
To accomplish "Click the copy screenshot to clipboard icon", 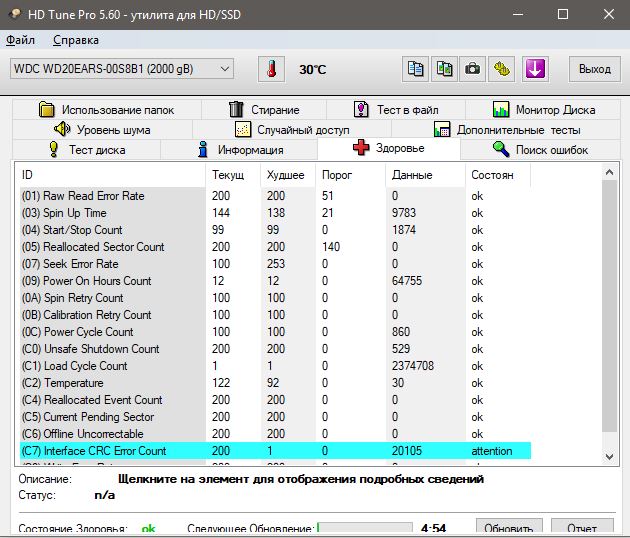I will click(444, 69).
